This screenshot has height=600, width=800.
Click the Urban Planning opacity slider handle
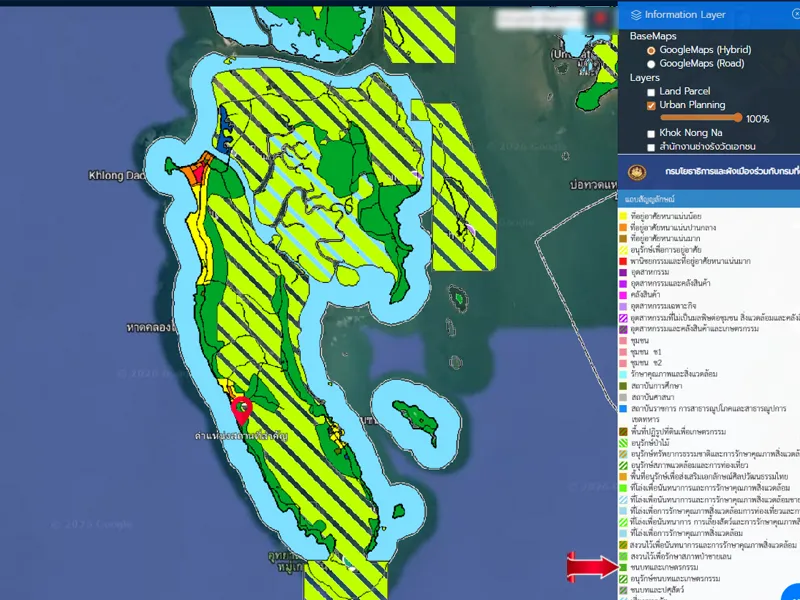click(740, 118)
